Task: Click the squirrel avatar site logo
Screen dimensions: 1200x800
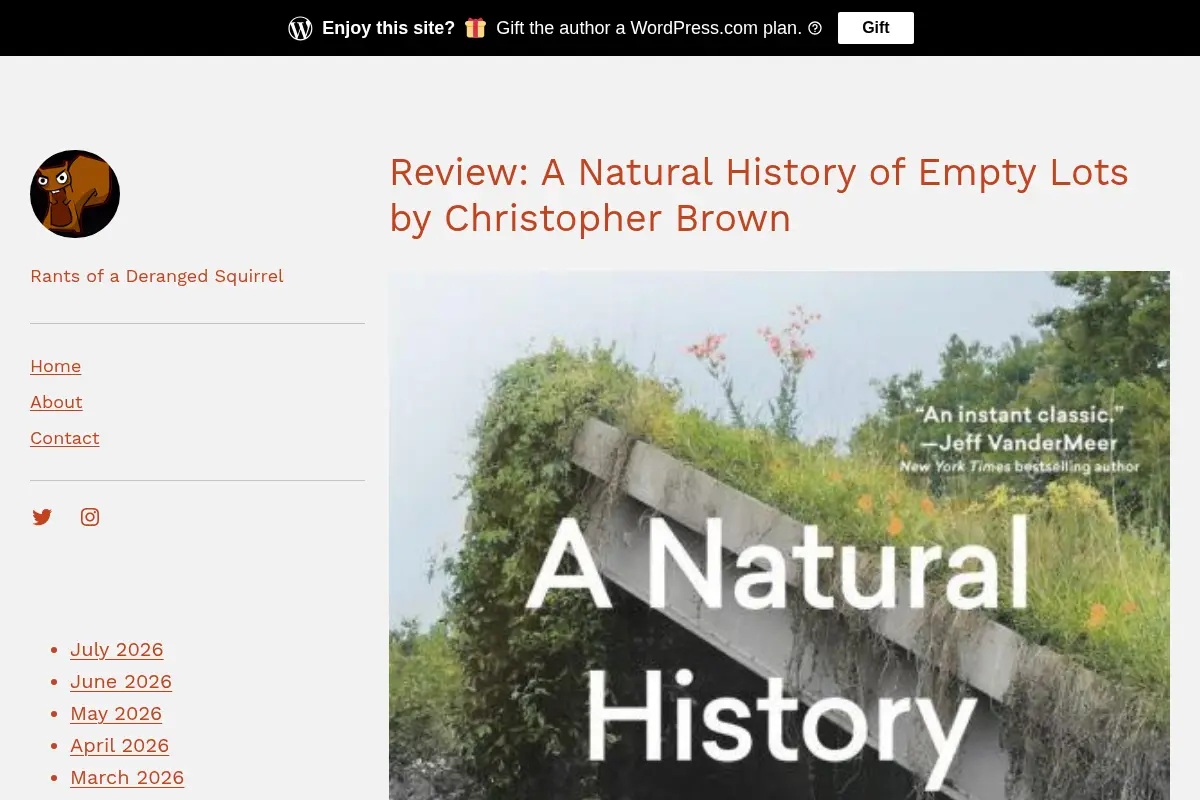Action: 75,194
